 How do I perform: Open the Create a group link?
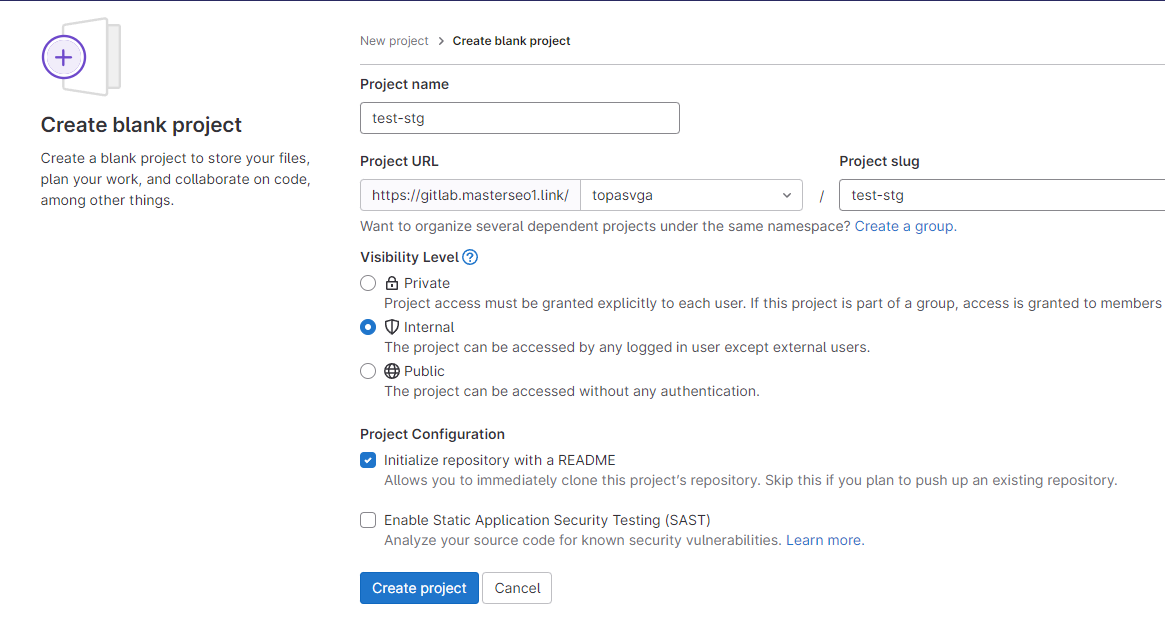tap(904, 226)
